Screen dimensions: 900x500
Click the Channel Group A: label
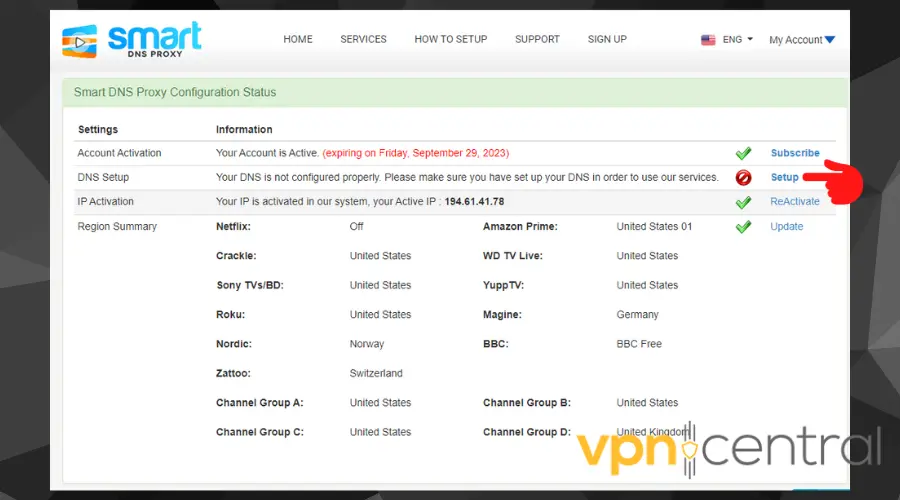pos(259,402)
